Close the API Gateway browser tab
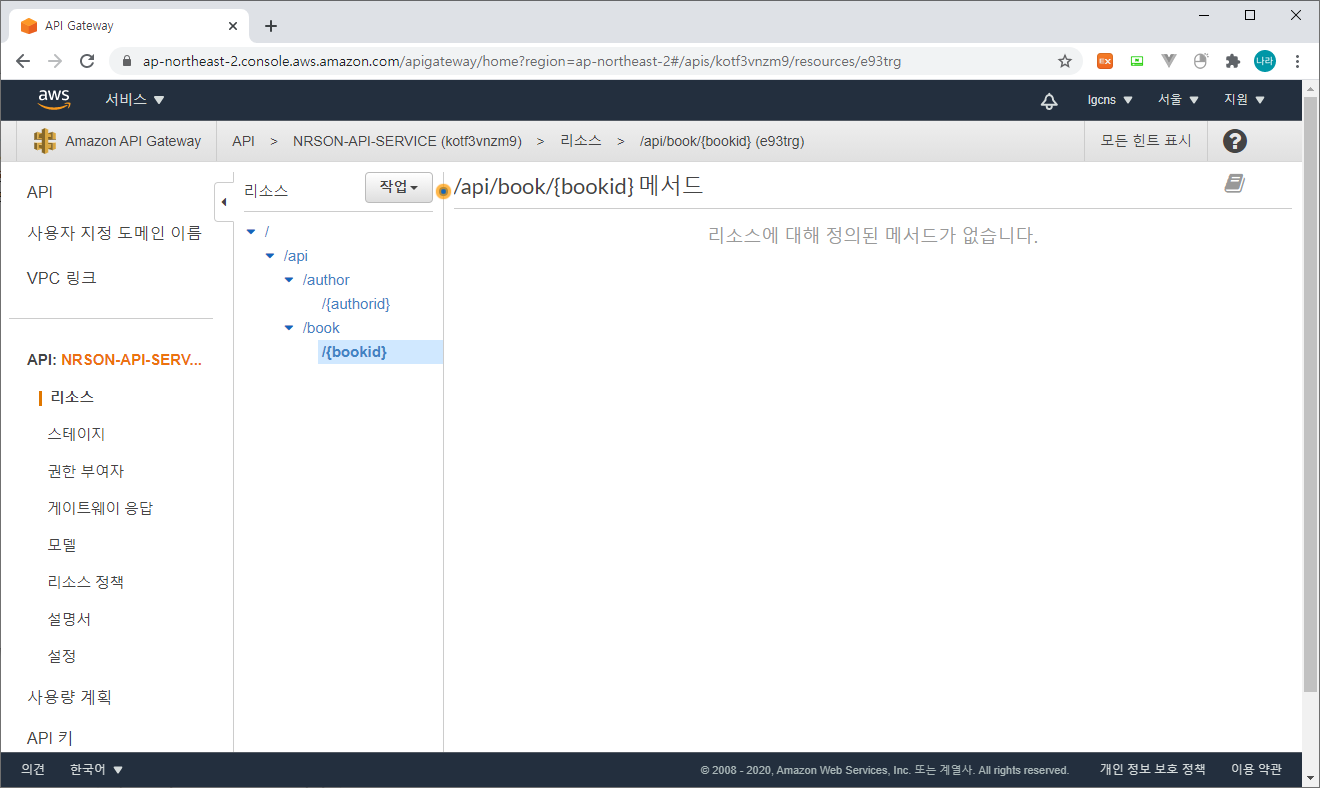Viewport: 1320px width, 788px height. (232, 26)
